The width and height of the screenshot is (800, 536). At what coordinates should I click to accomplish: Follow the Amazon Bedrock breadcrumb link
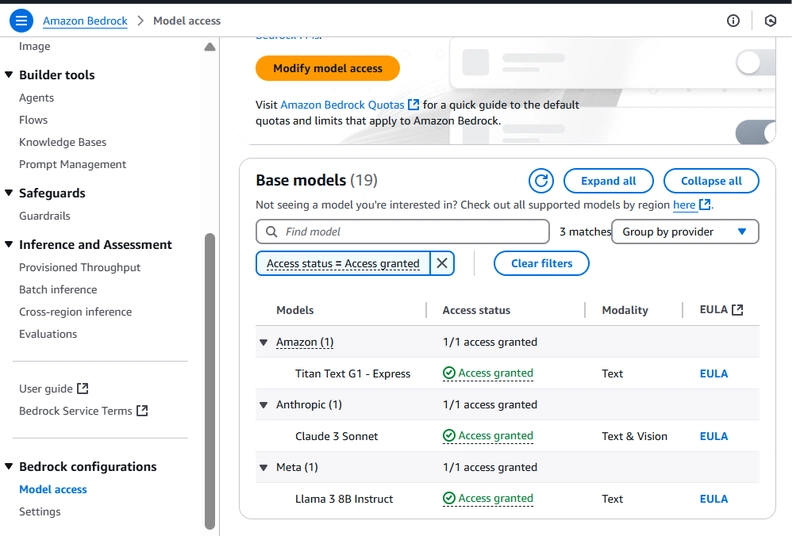coord(85,21)
